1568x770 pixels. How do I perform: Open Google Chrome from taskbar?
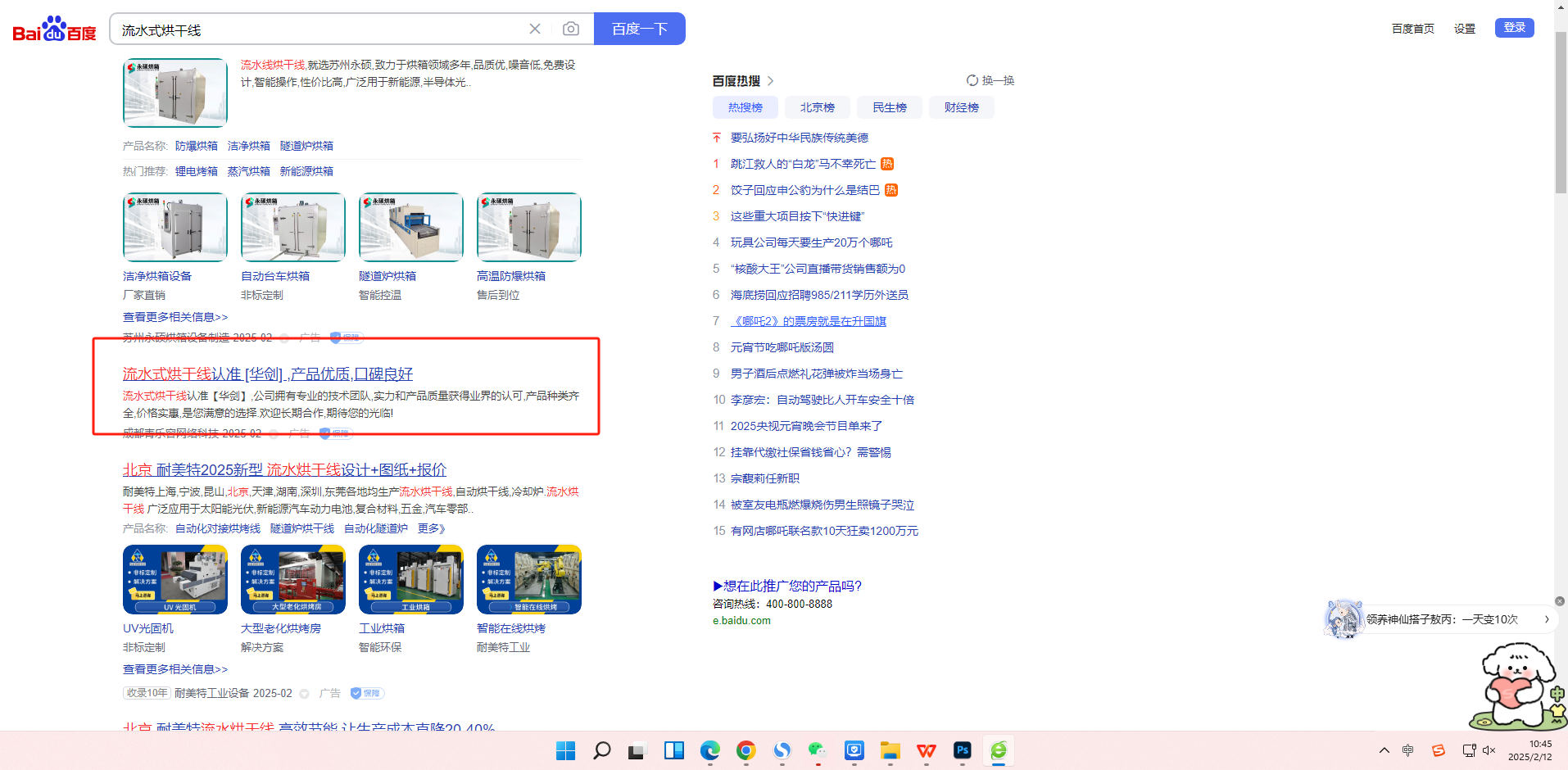[745, 750]
